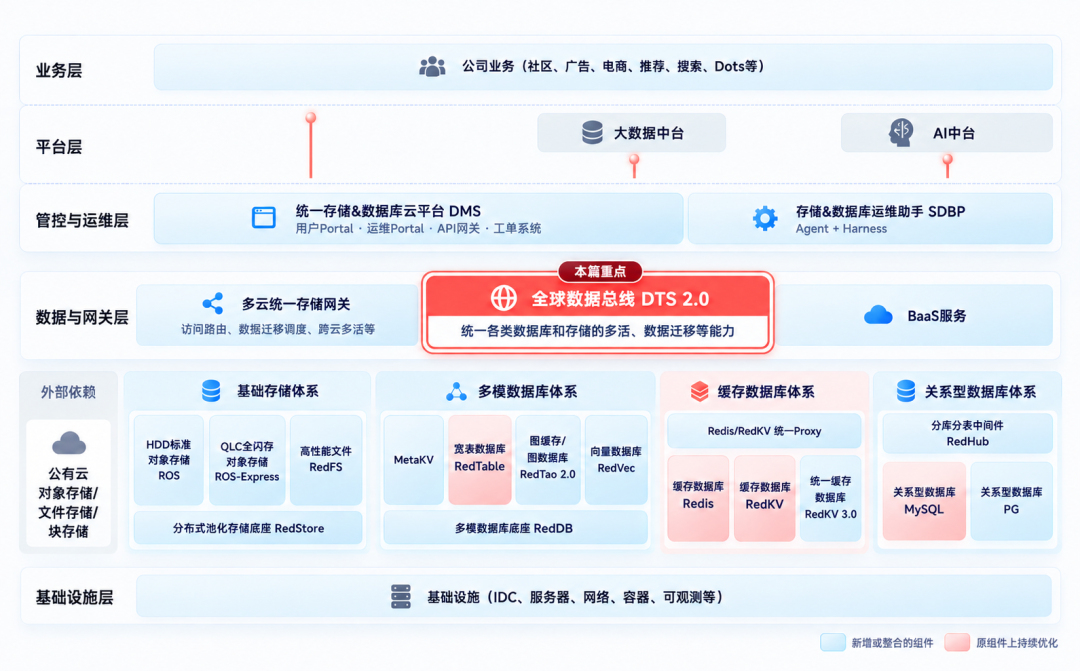Select the share icon beside 多云统一存储网关
Screen dimensions: 1080x671
click(213, 303)
